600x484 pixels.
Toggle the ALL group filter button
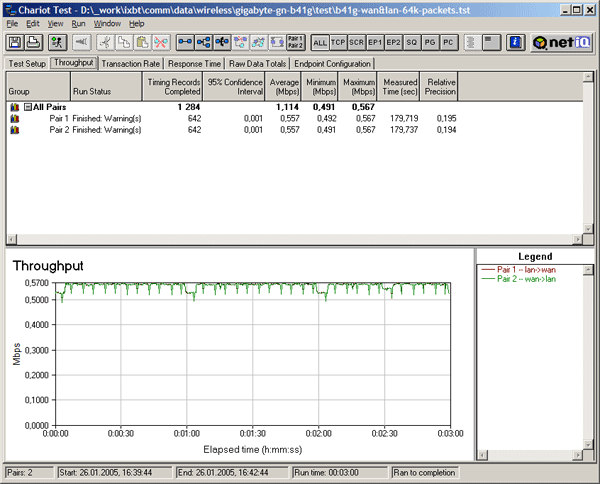pyautogui.click(x=320, y=42)
